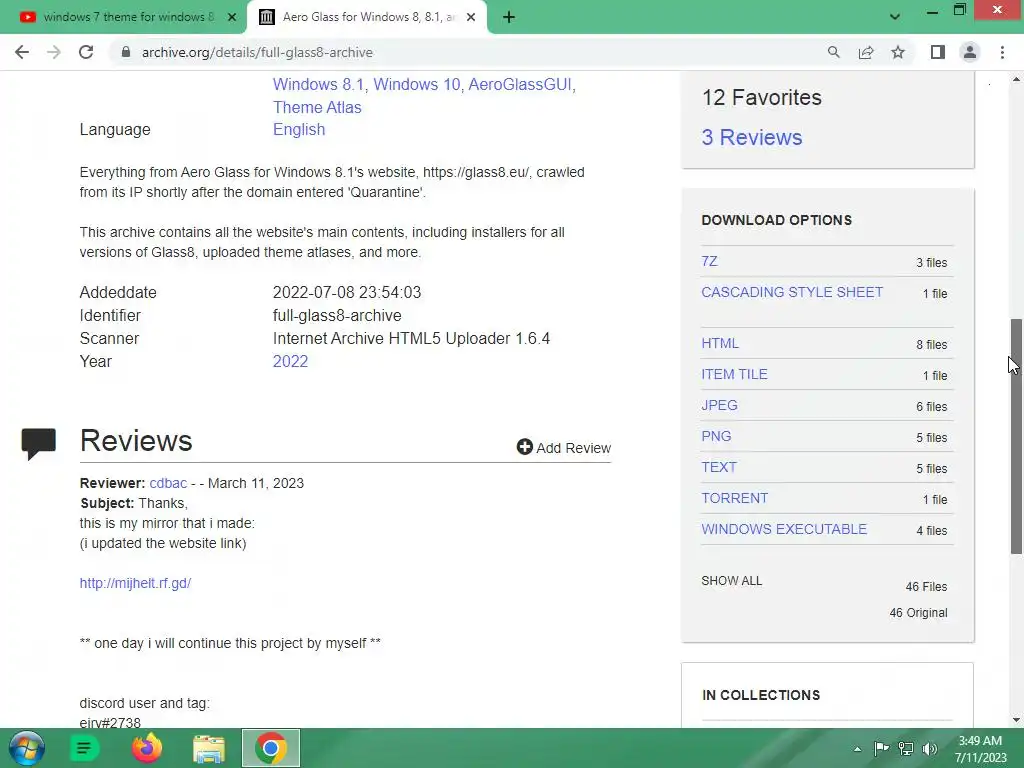1024x768 pixels.
Task: Click the scrollbar down arrow
Action: [x=1016, y=720]
